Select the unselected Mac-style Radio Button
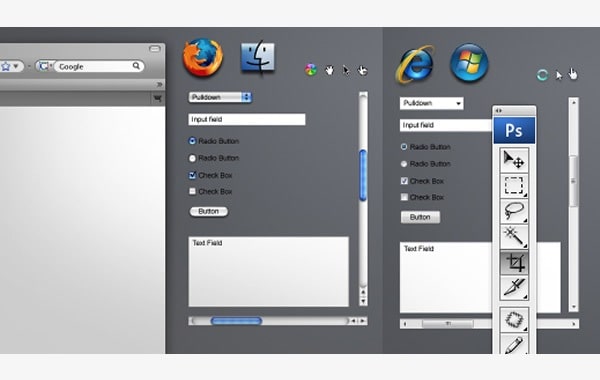 [192, 158]
